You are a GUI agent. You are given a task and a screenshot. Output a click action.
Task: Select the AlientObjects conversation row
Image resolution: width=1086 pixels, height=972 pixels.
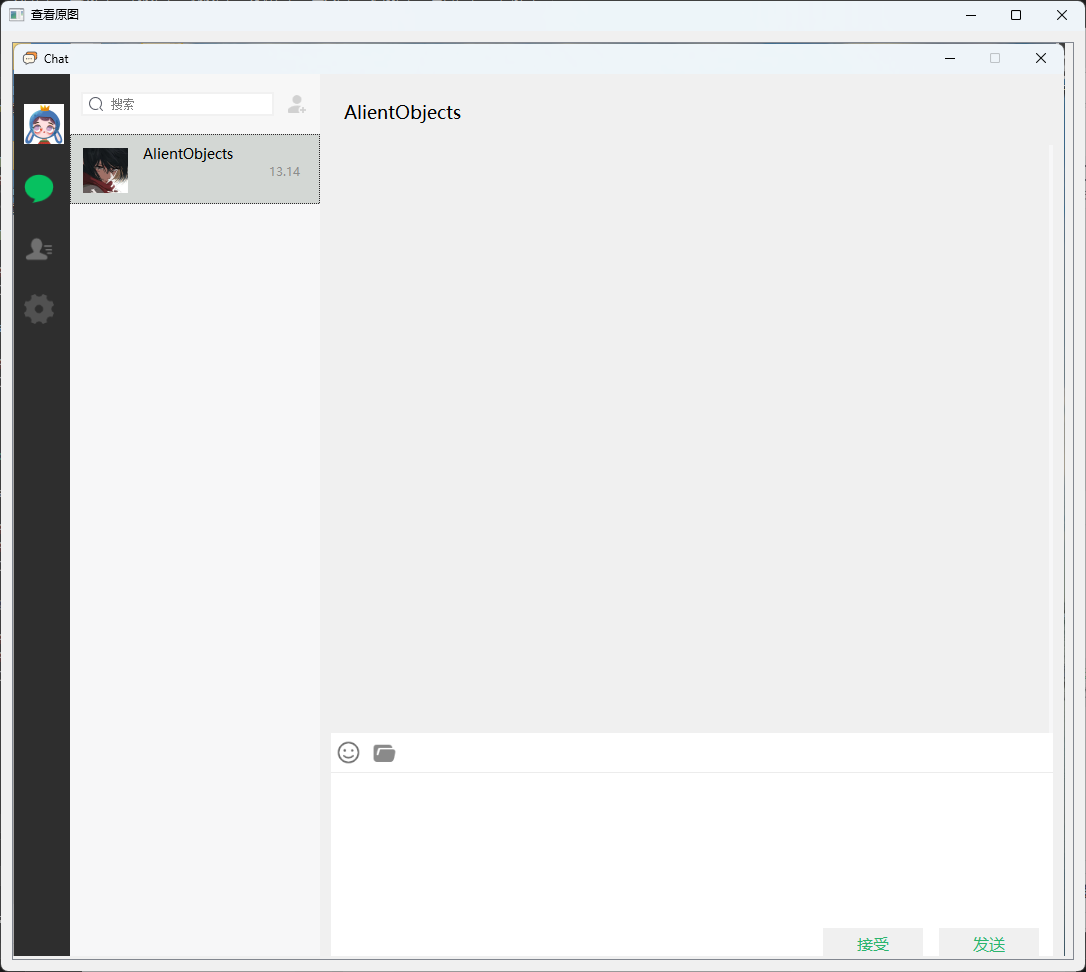click(x=195, y=169)
